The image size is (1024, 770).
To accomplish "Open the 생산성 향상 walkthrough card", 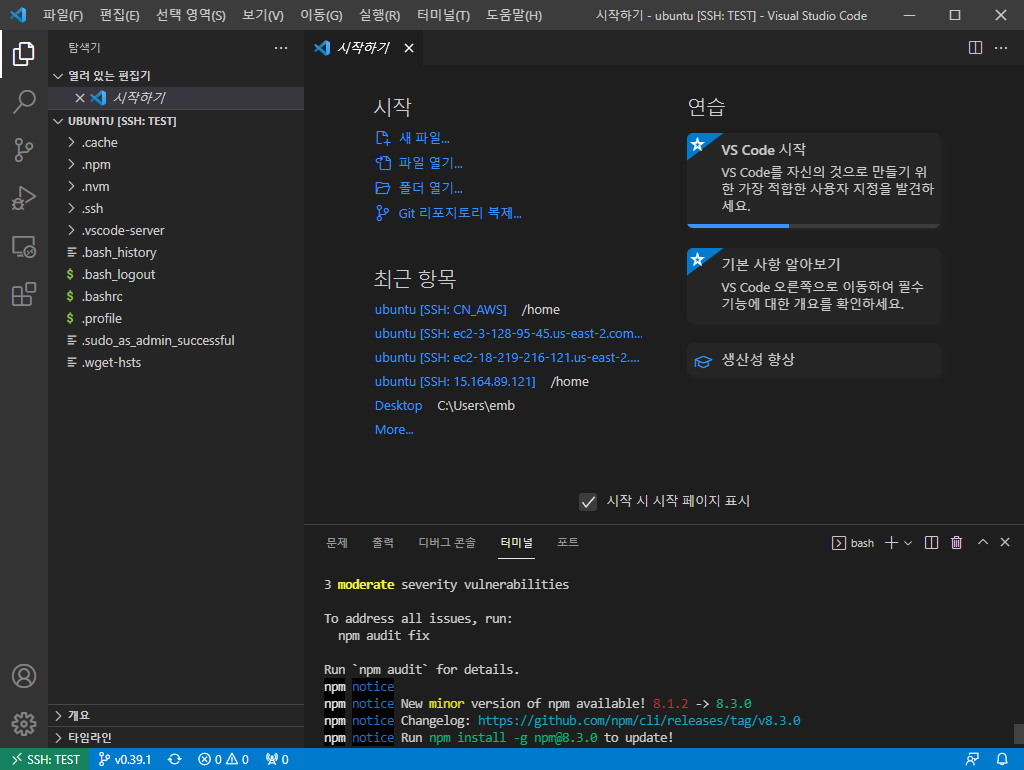I will click(813, 361).
